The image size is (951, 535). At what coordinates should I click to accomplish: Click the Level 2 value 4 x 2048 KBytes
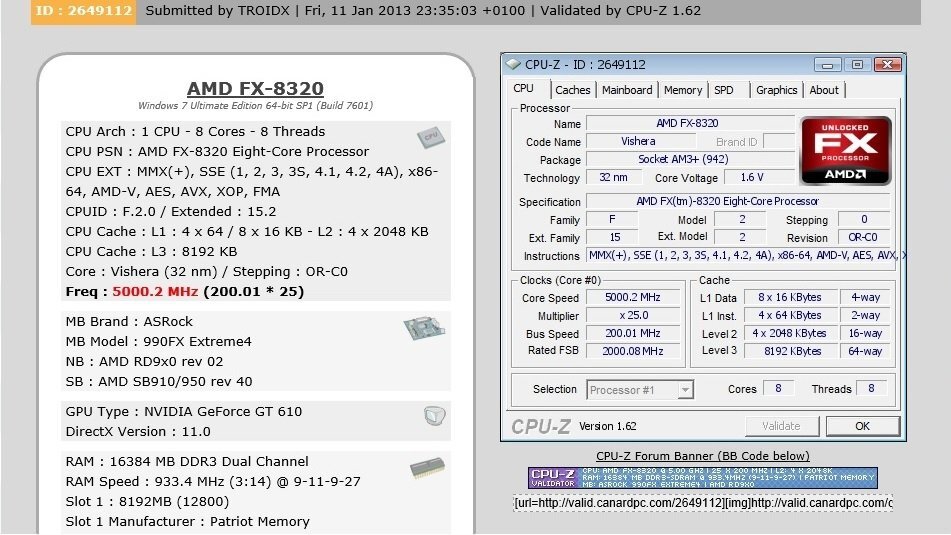tap(790, 333)
